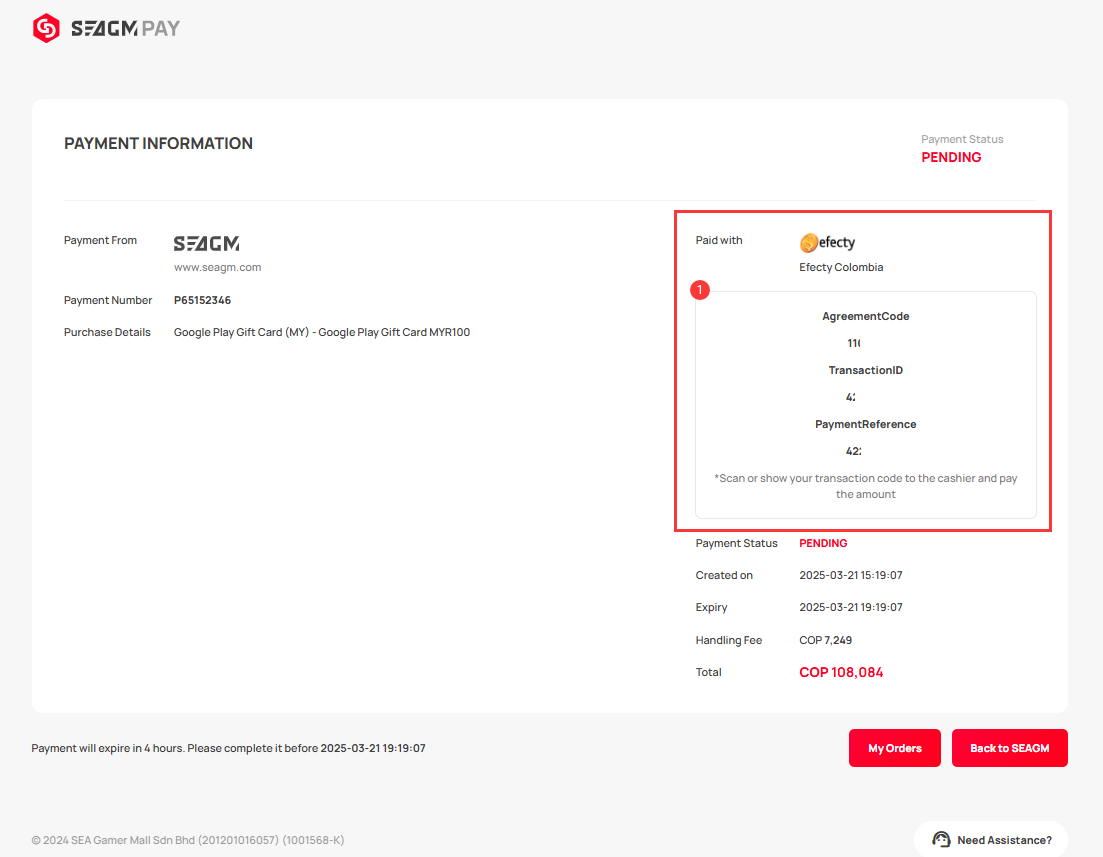Click the Payment Number label

(108, 300)
